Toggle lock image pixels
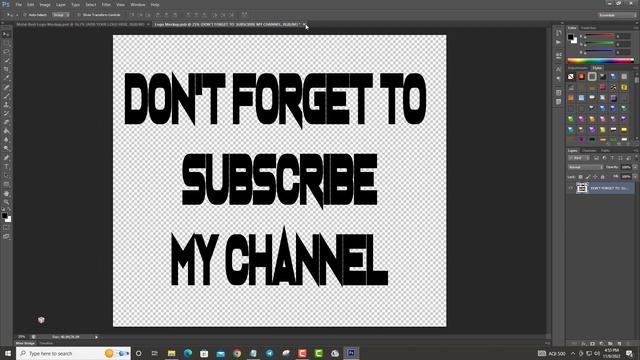The height and width of the screenshot is (360, 640). coord(588,177)
